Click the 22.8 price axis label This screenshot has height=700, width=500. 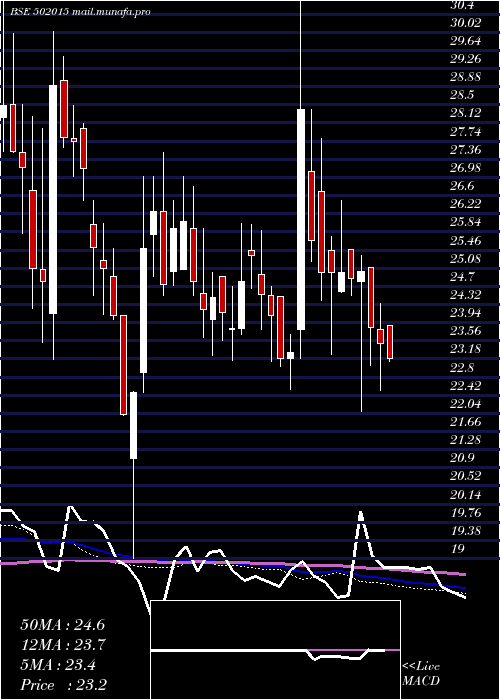pyautogui.click(x=462, y=367)
